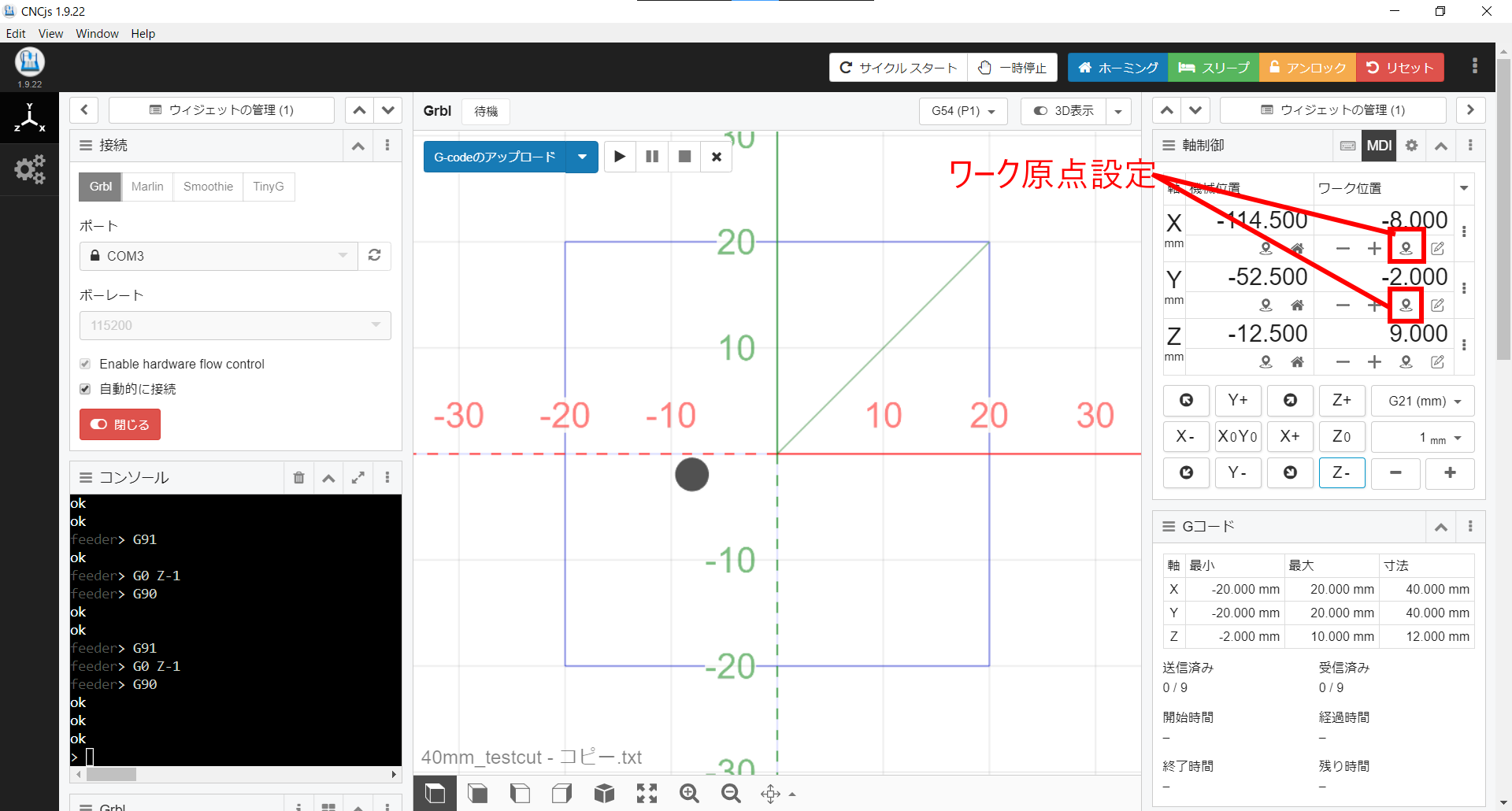Select the TinyG controller option
Viewport: 1512px width, 811px height.
click(269, 187)
